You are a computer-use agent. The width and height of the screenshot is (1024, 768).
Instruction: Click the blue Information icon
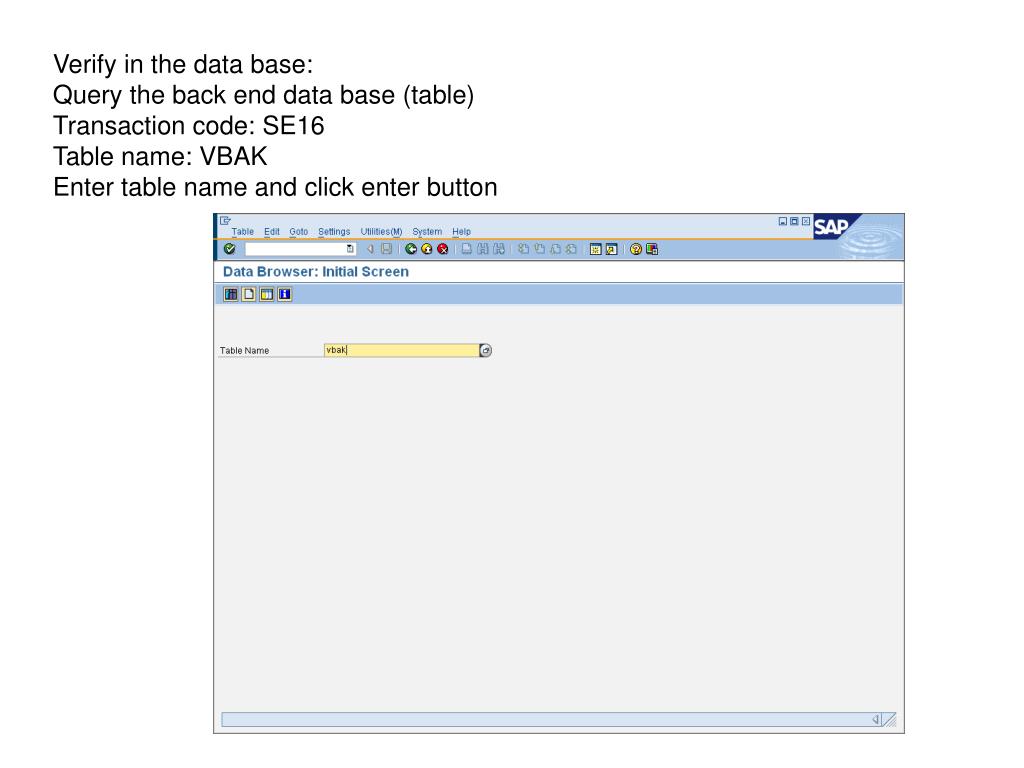tap(285, 294)
